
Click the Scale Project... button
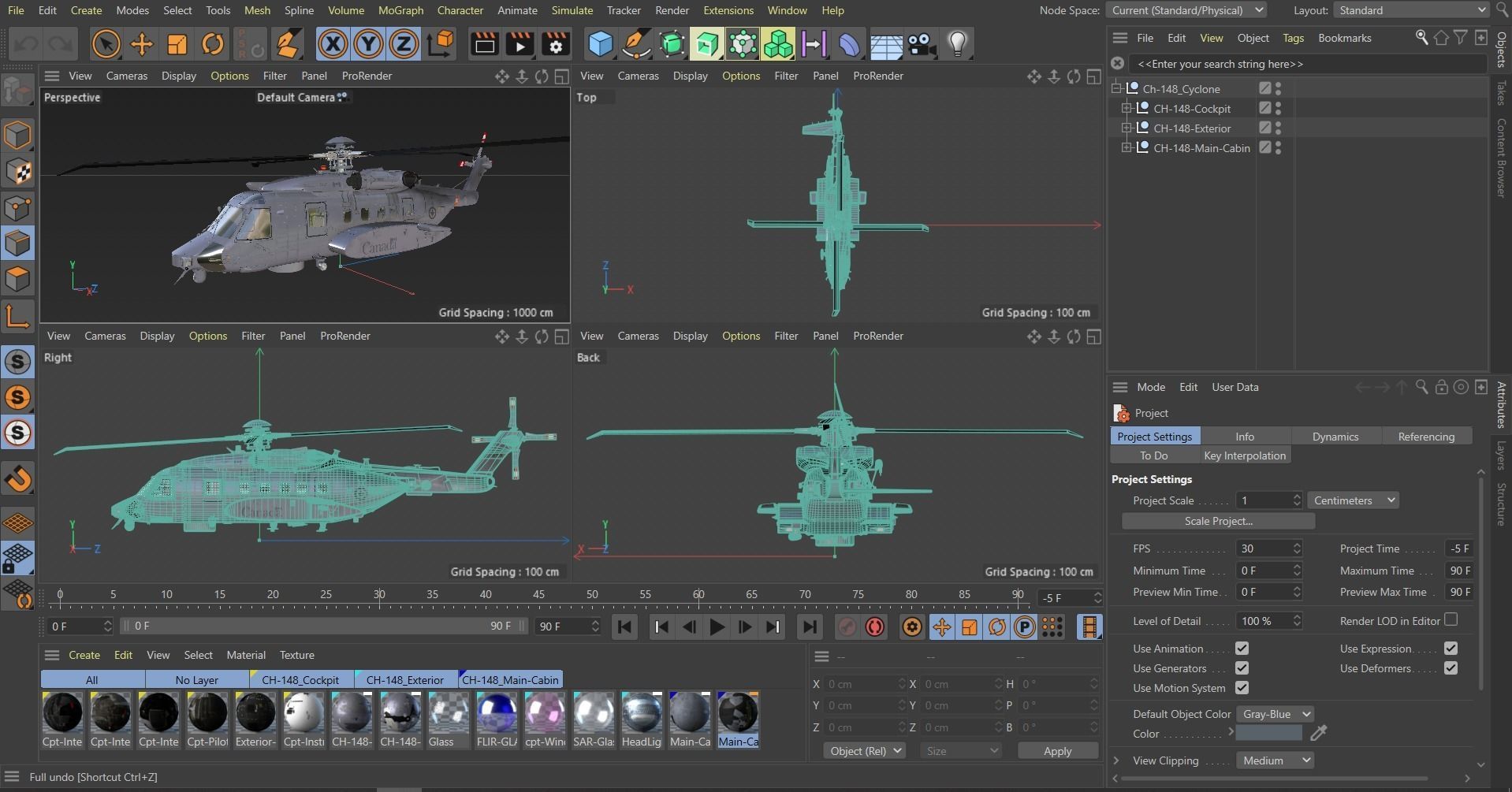[1218, 521]
